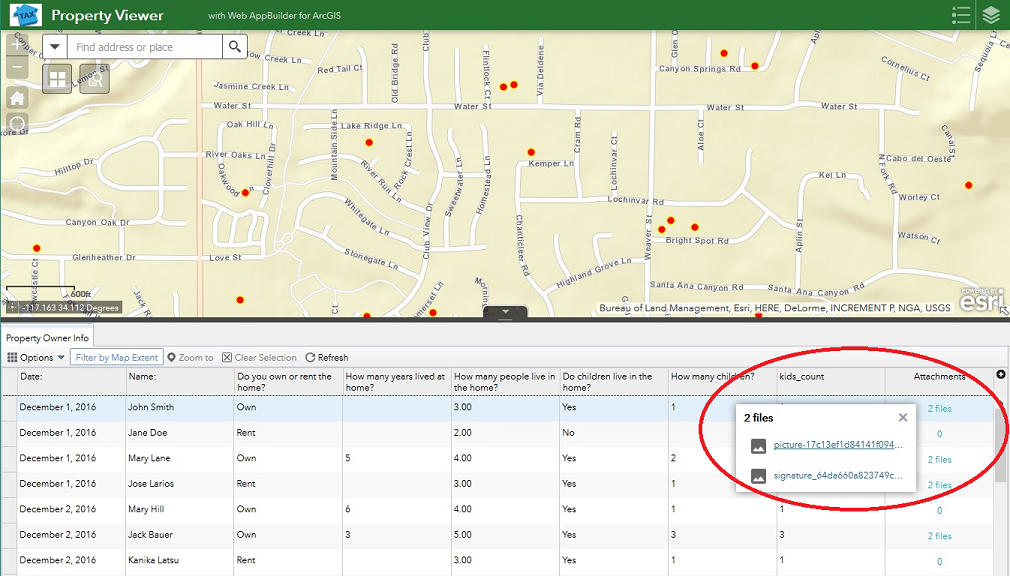Click the Refresh button in table toolbar
Image resolution: width=1010 pixels, height=576 pixels.
pyautogui.click(x=327, y=357)
